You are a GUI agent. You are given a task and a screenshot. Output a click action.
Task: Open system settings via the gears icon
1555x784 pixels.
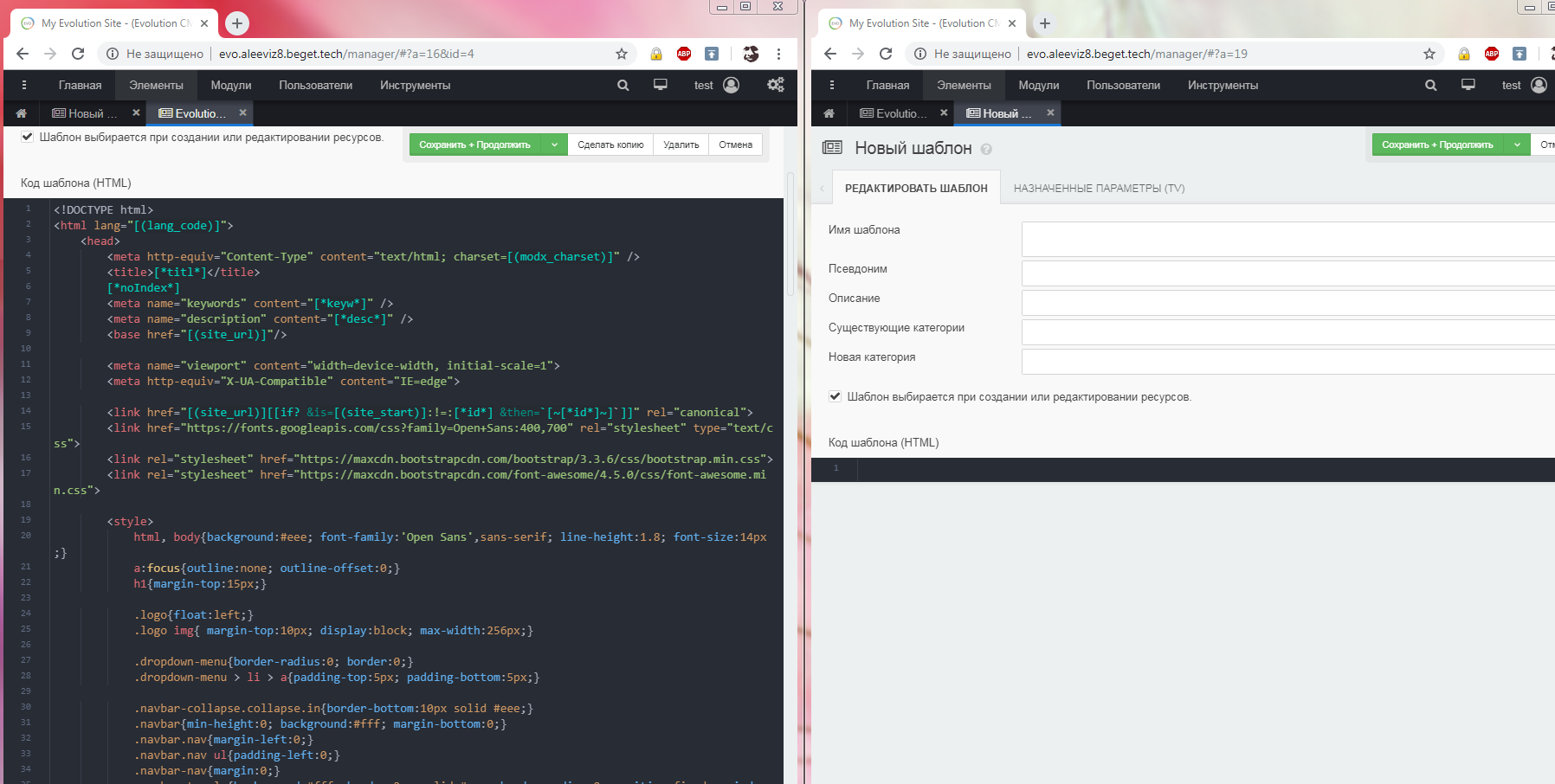pyautogui.click(x=776, y=85)
